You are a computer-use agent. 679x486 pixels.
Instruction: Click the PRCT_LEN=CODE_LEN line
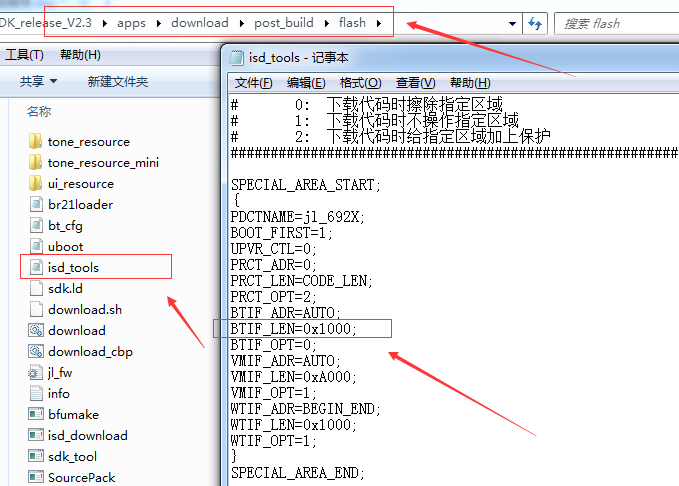click(302, 281)
